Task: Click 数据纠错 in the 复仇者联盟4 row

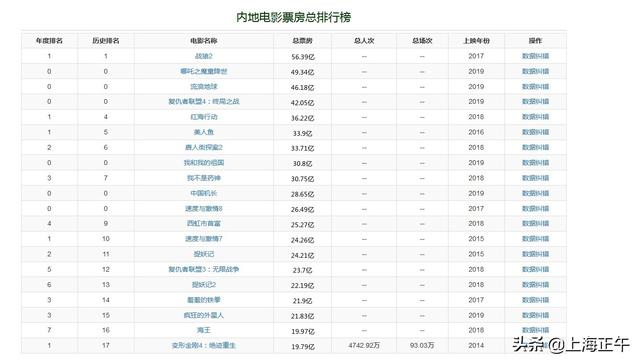Action: coord(535,101)
